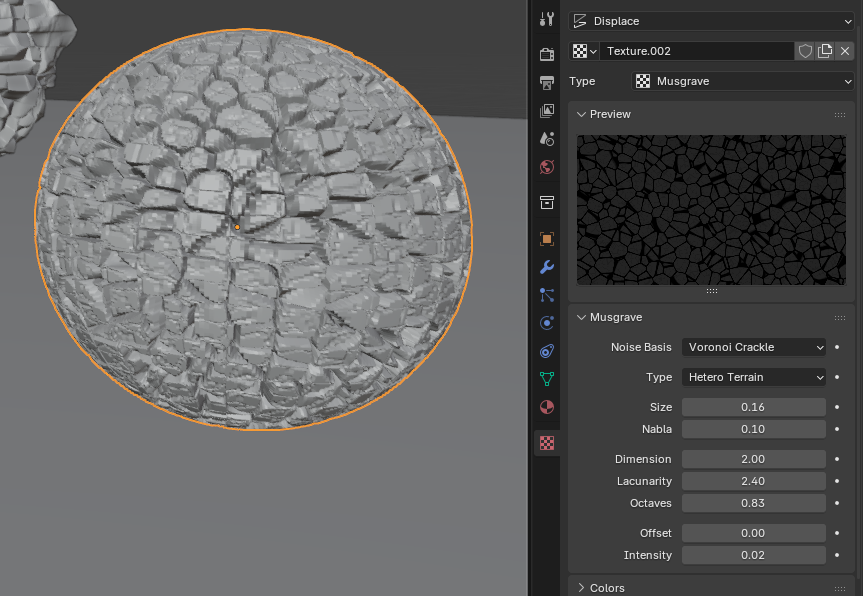This screenshot has height=596, width=863.
Task: Click the Lacunarity value slider
Action: (x=754, y=481)
